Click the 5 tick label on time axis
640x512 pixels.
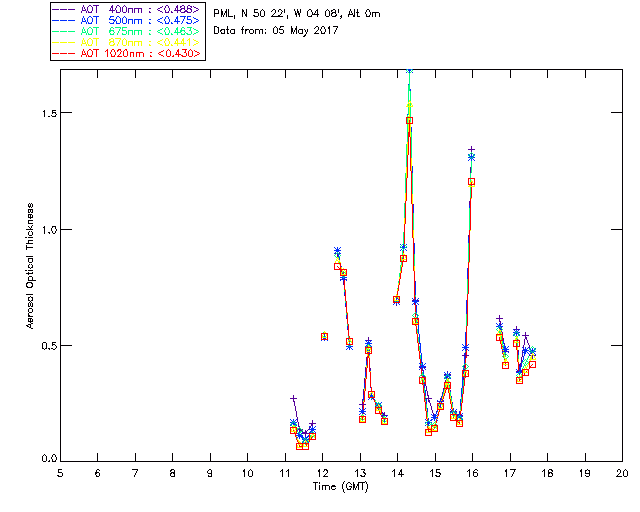60,472
